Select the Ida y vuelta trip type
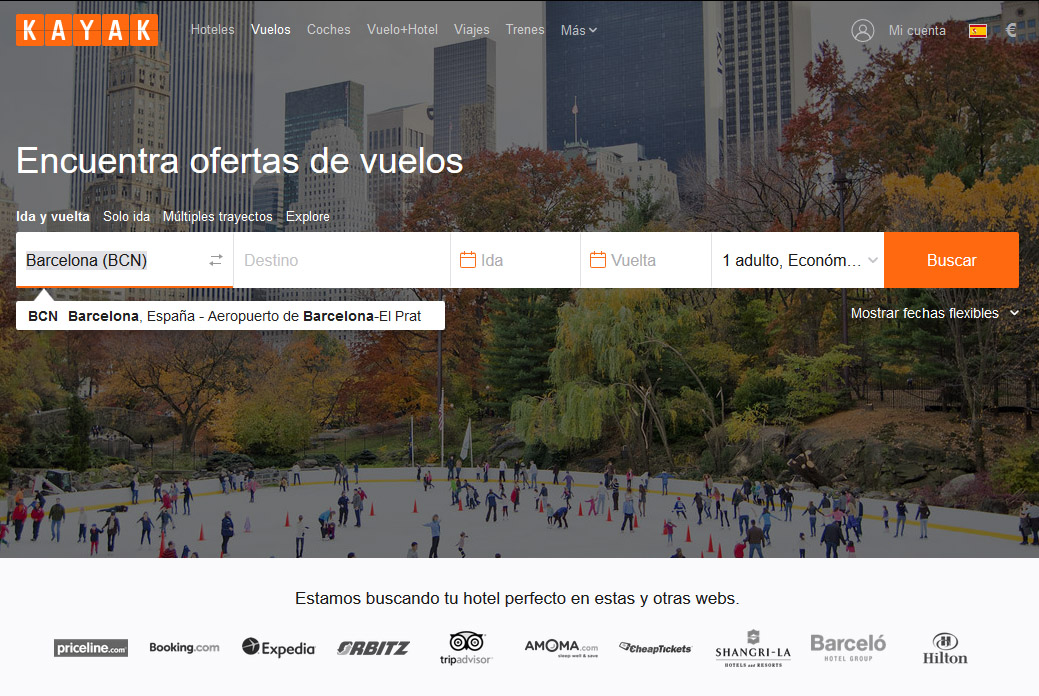This screenshot has width=1039, height=696. point(53,216)
